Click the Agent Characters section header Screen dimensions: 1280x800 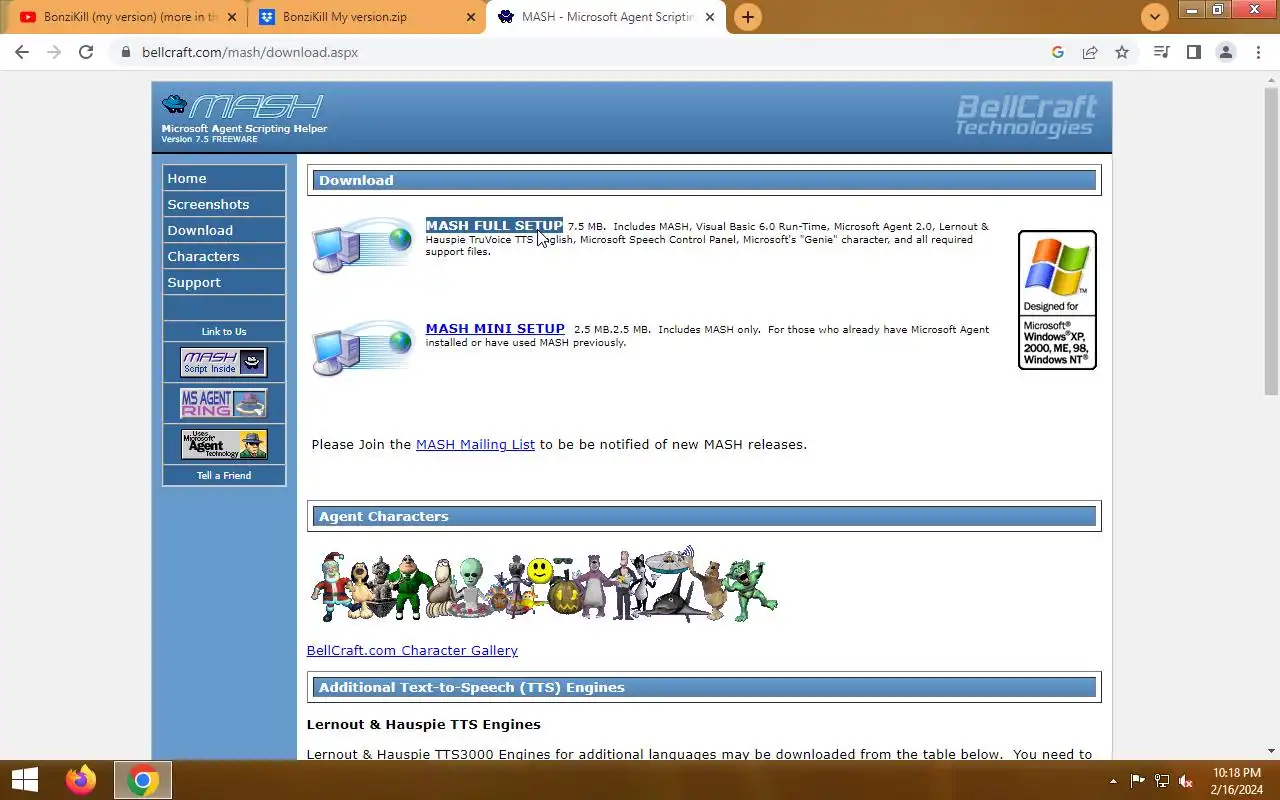click(704, 516)
